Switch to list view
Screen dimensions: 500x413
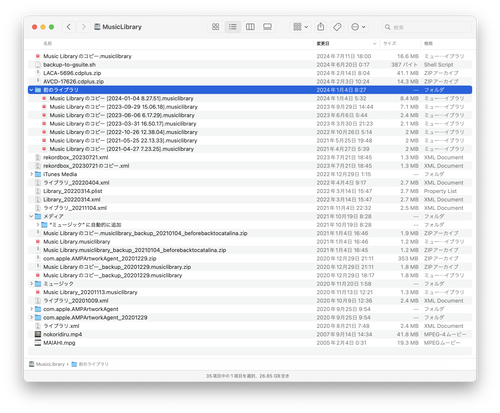pos(233,27)
